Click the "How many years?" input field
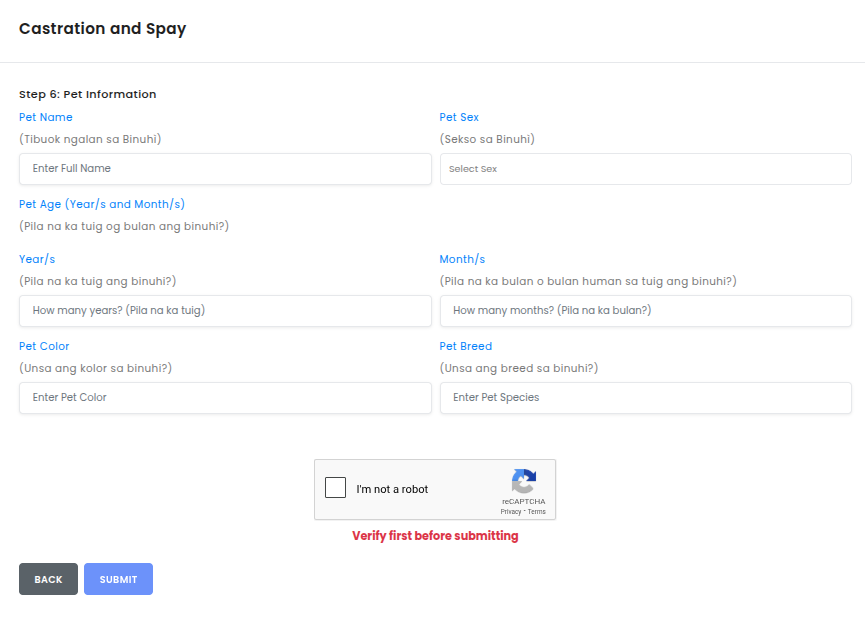Screen dimensions: 865x617 pos(225,311)
